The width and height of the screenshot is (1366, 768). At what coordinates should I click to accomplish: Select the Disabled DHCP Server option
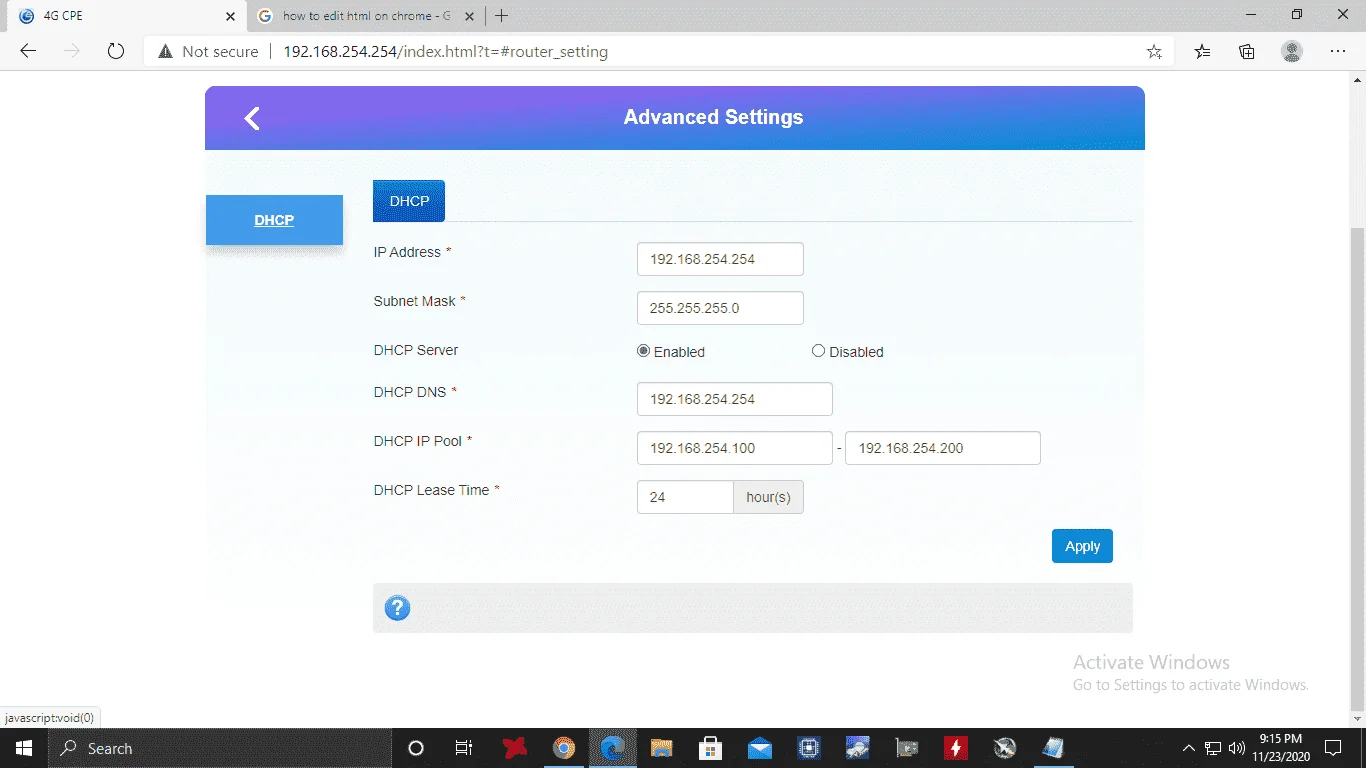(818, 351)
